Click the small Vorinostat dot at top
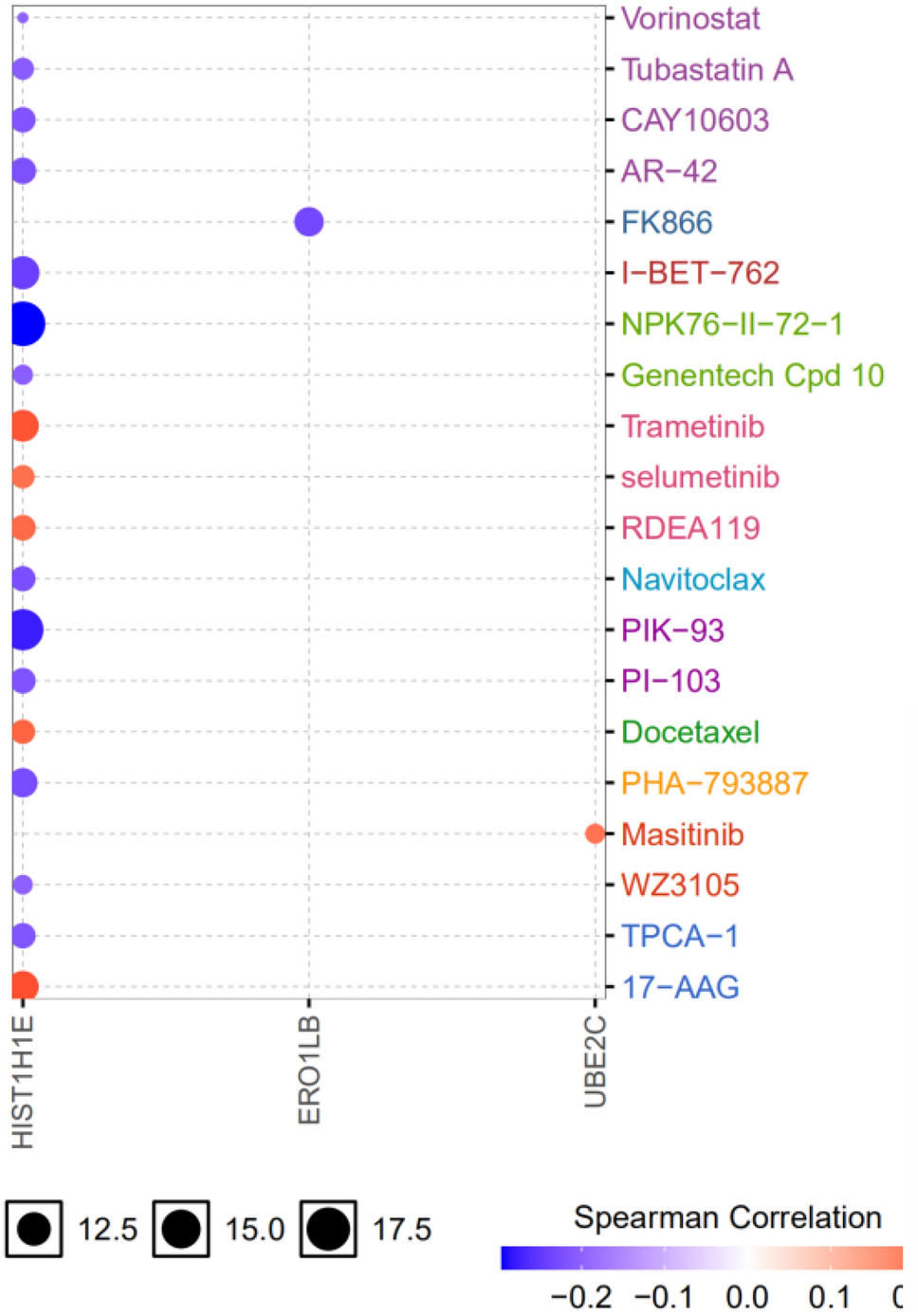Image resolution: width=918 pixels, height=1316 pixels. [x=21, y=16]
